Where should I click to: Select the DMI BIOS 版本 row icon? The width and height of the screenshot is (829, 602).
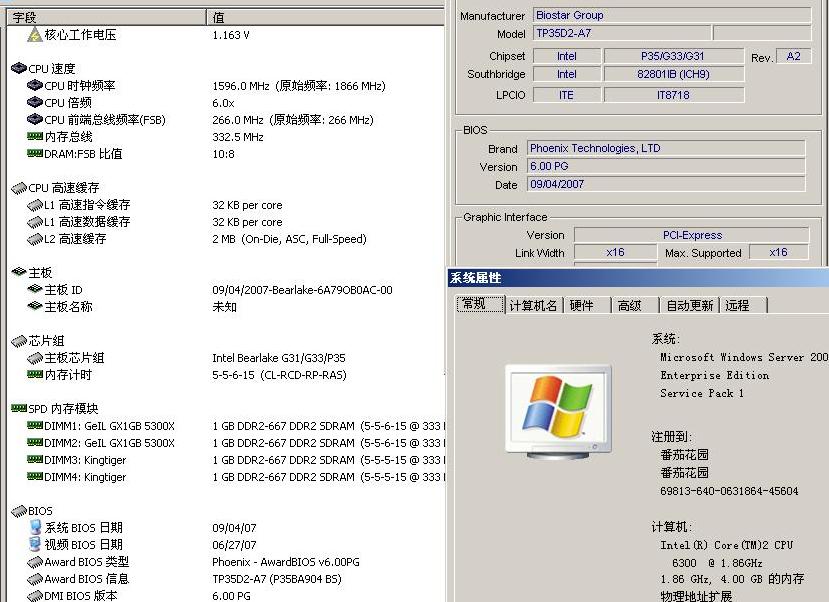point(35,596)
